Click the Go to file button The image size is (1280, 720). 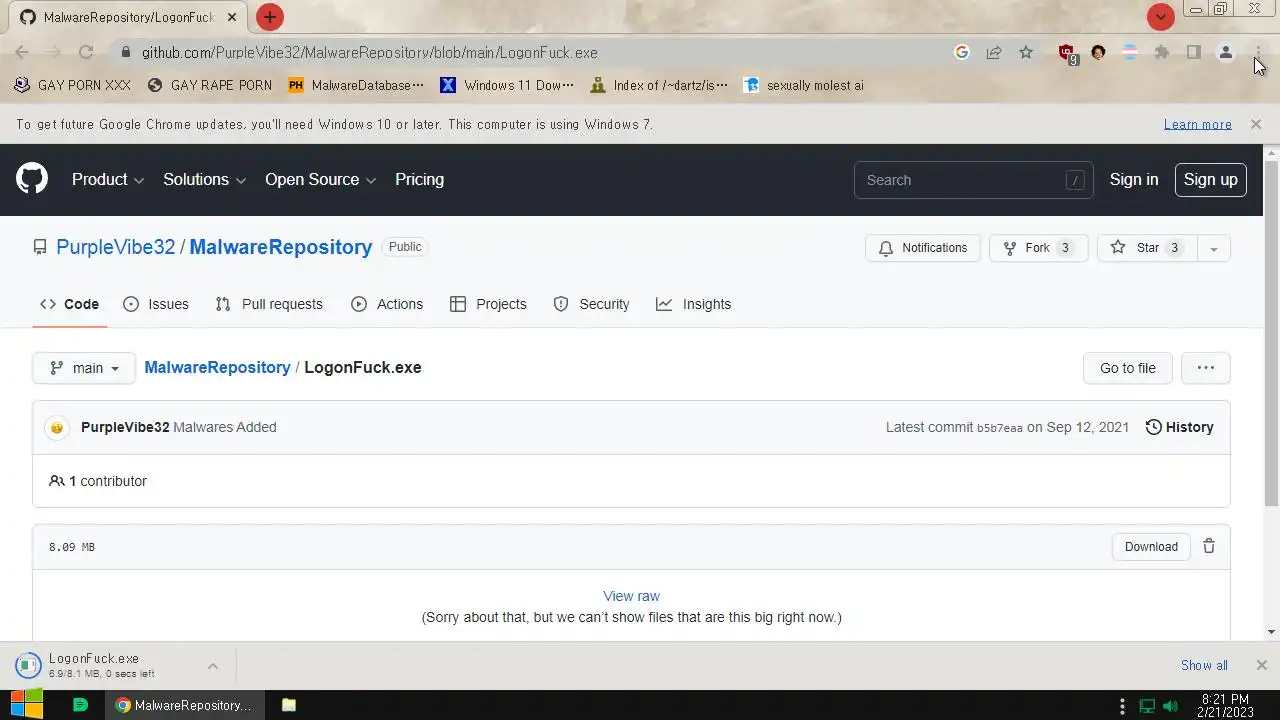point(1128,368)
